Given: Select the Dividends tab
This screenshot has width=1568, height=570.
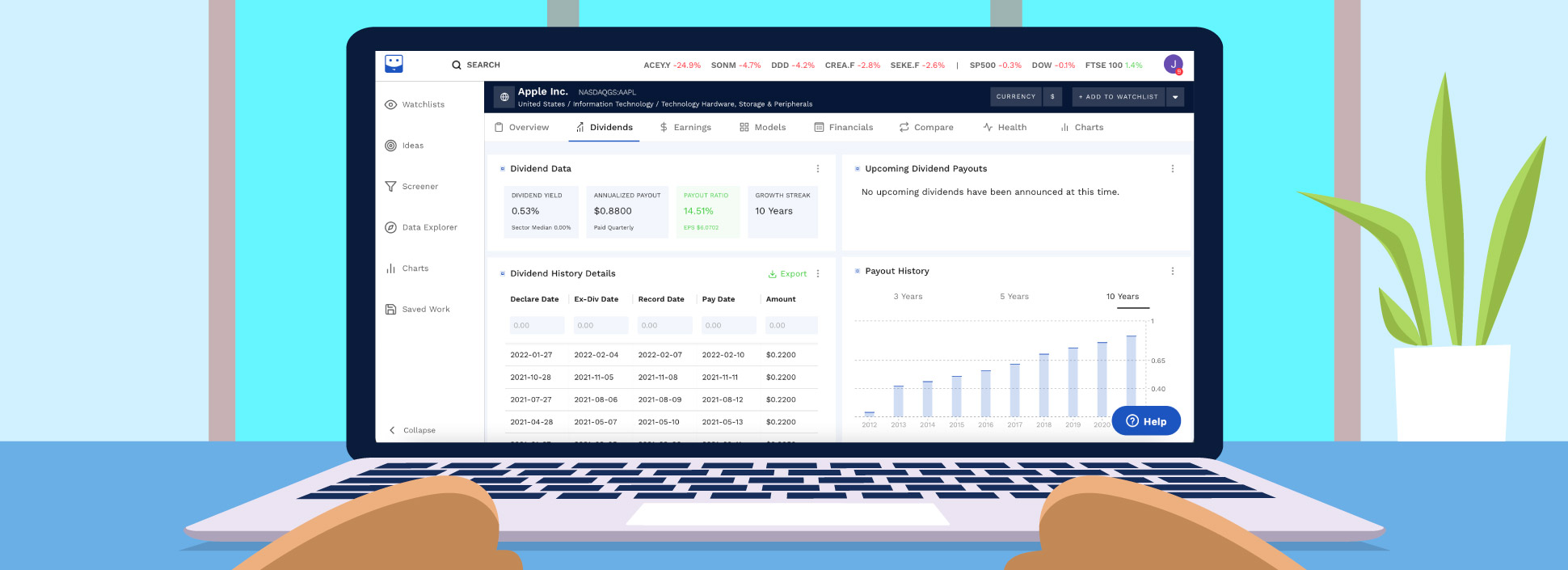Looking at the screenshot, I should [604, 127].
